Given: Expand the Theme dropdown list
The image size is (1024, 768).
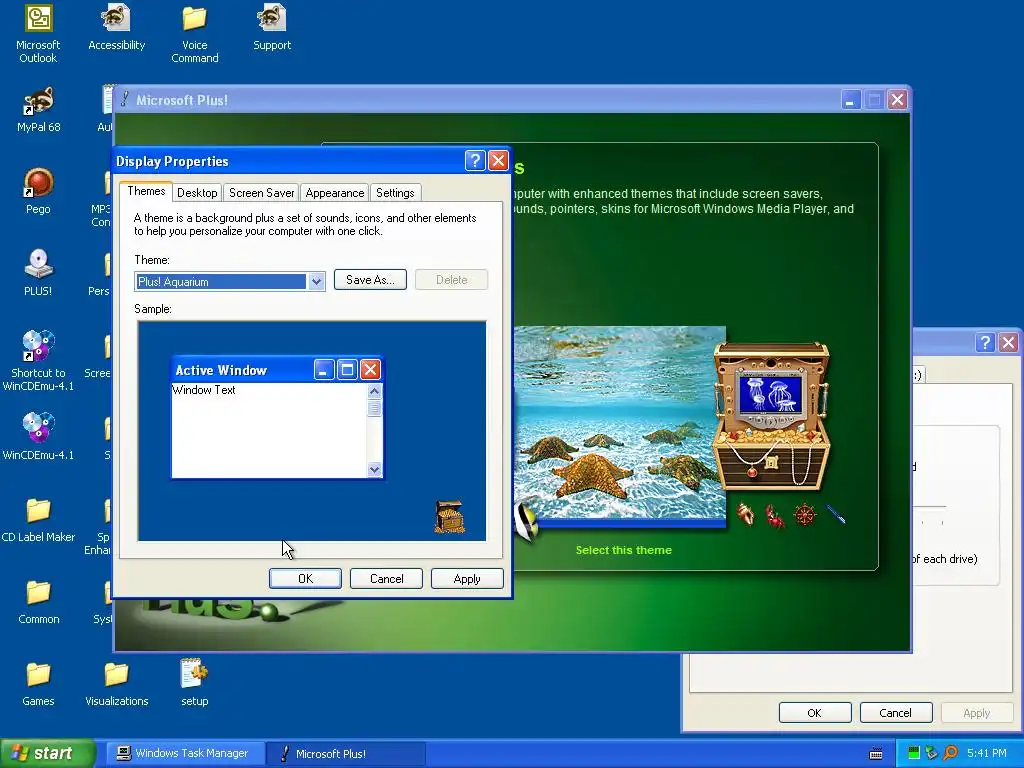Looking at the screenshot, I should pos(316,281).
